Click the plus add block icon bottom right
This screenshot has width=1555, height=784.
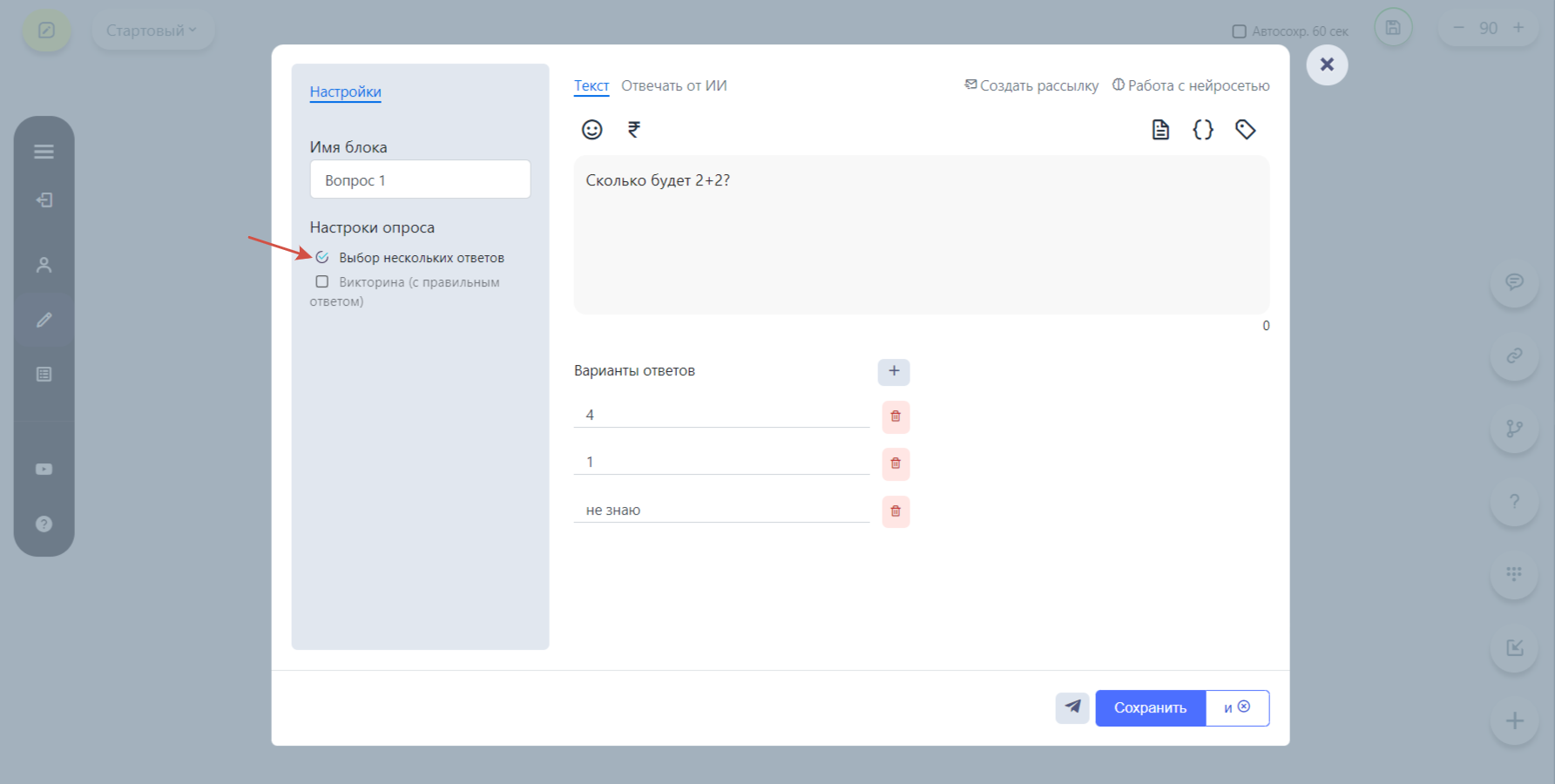pos(1515,720)
